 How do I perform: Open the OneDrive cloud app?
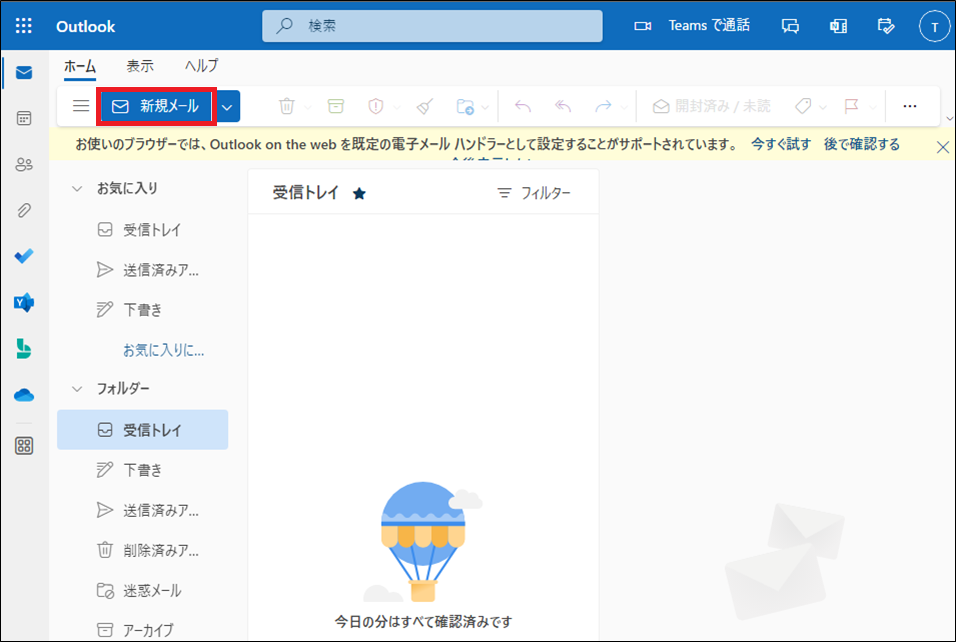(24, 395)
